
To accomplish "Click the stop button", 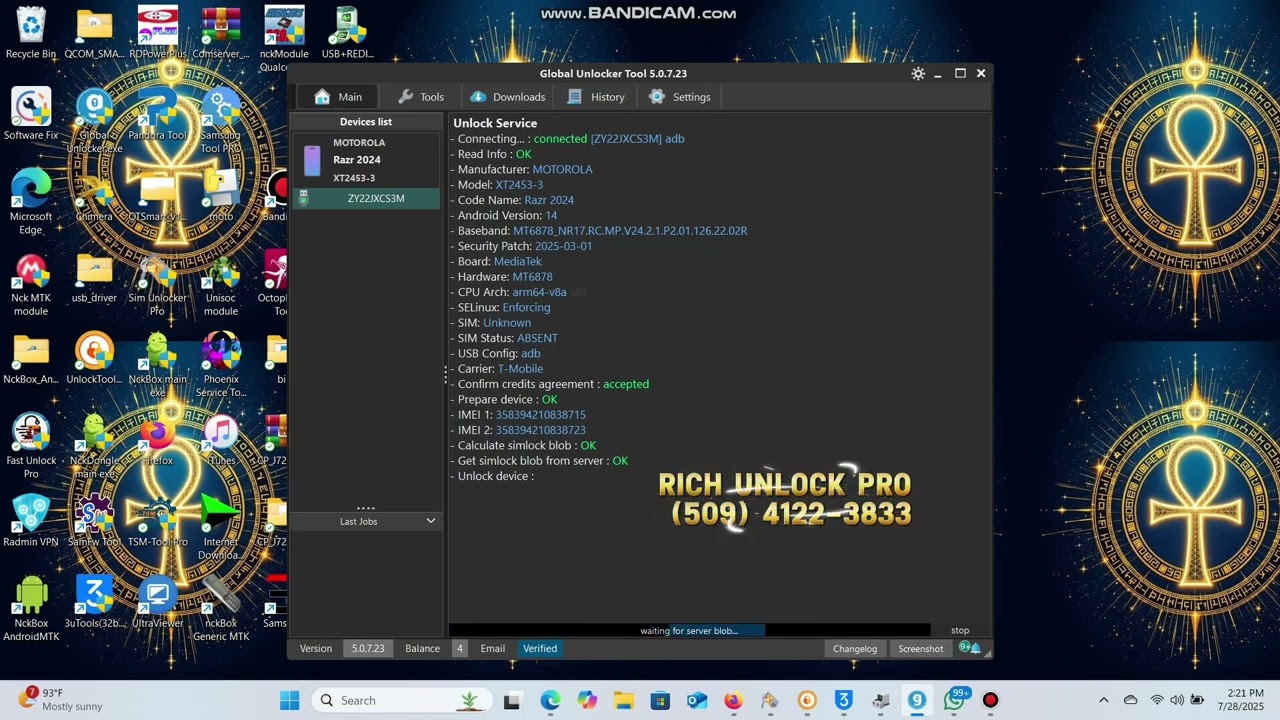I will [x=960, y=630].
